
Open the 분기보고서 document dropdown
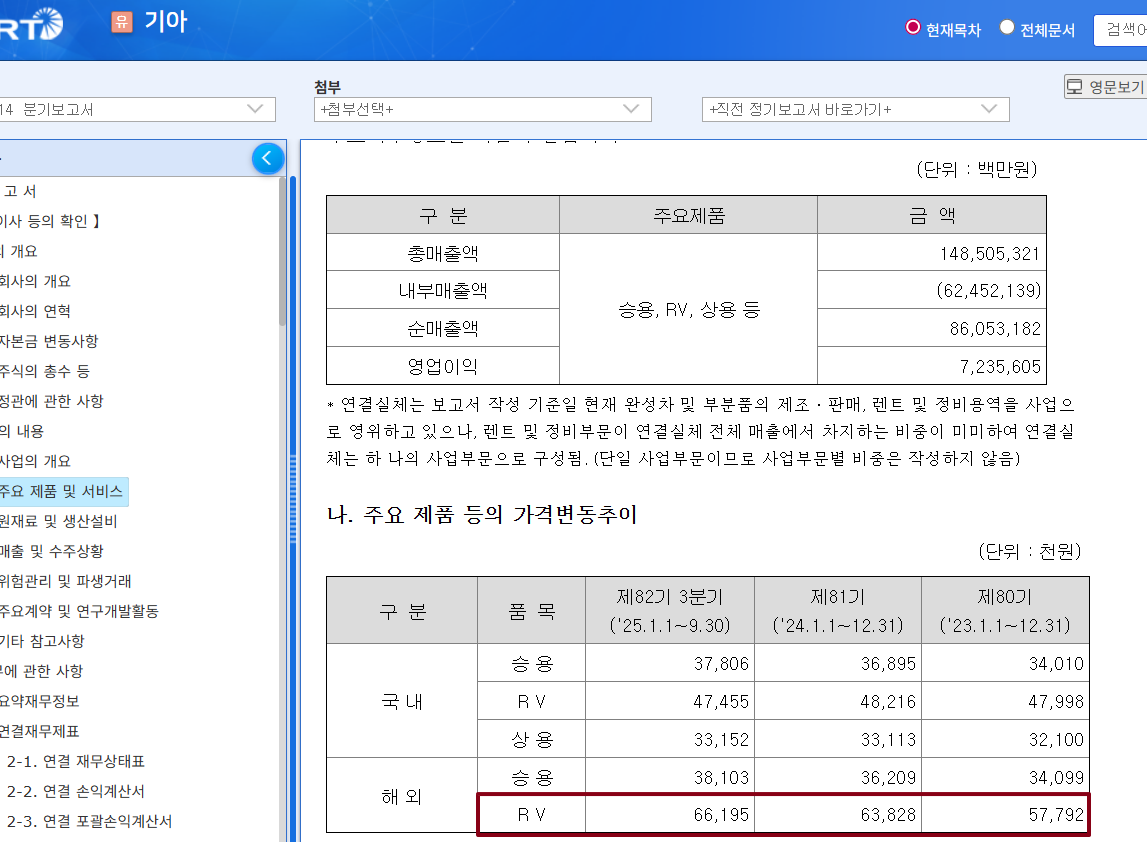pyautogui.click(x=138, y=110)
